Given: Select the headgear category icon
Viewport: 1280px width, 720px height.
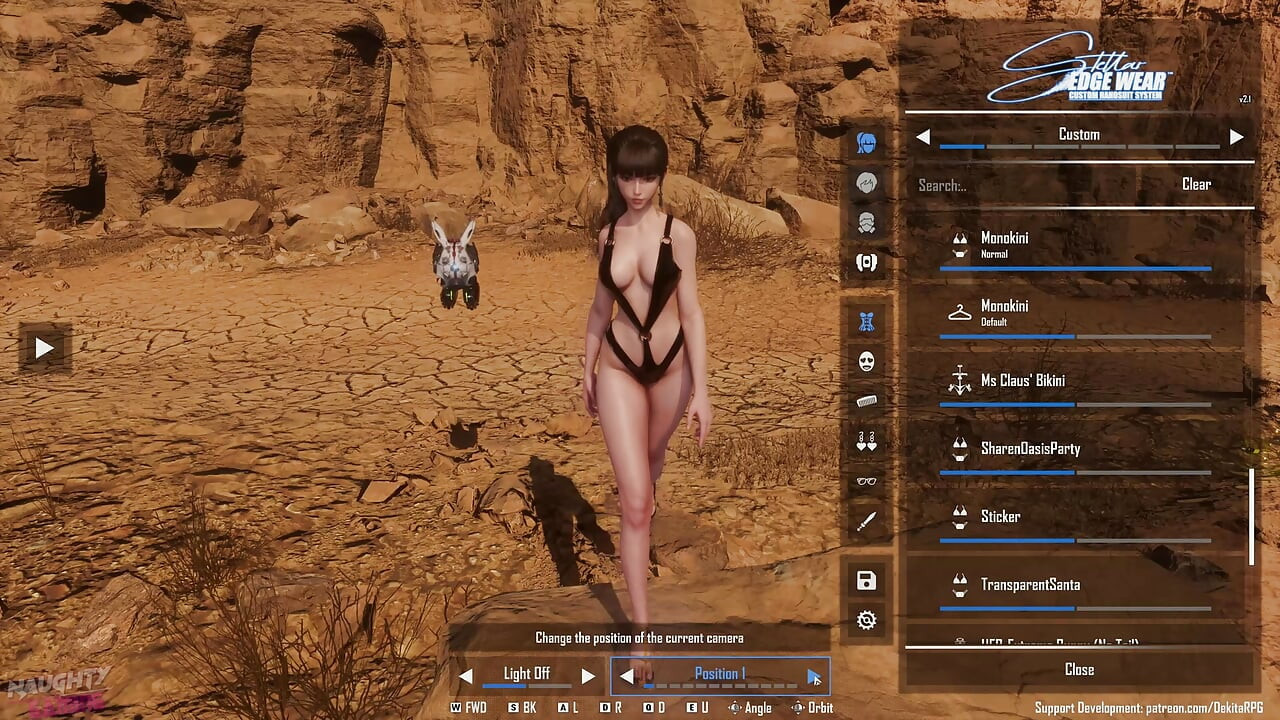Looking at the screenshot, I should point(866,261).
